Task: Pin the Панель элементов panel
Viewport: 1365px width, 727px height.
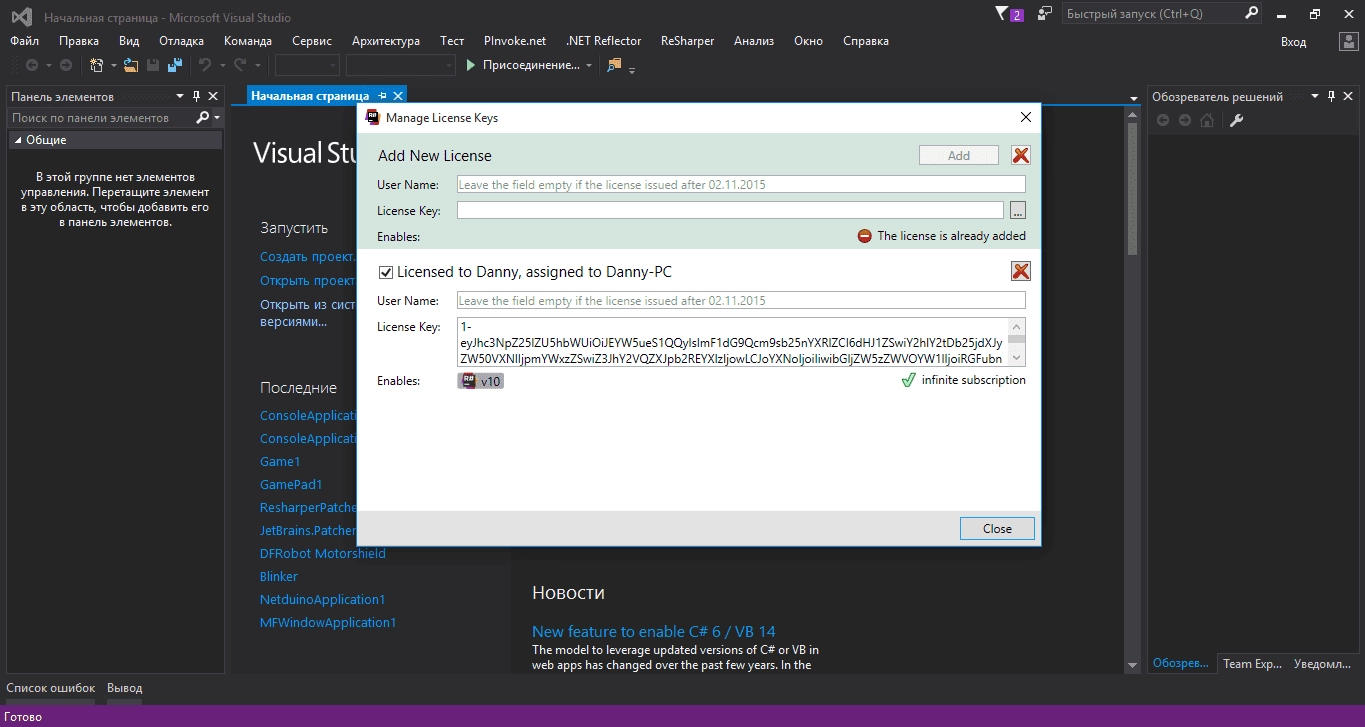Action: 196,96
